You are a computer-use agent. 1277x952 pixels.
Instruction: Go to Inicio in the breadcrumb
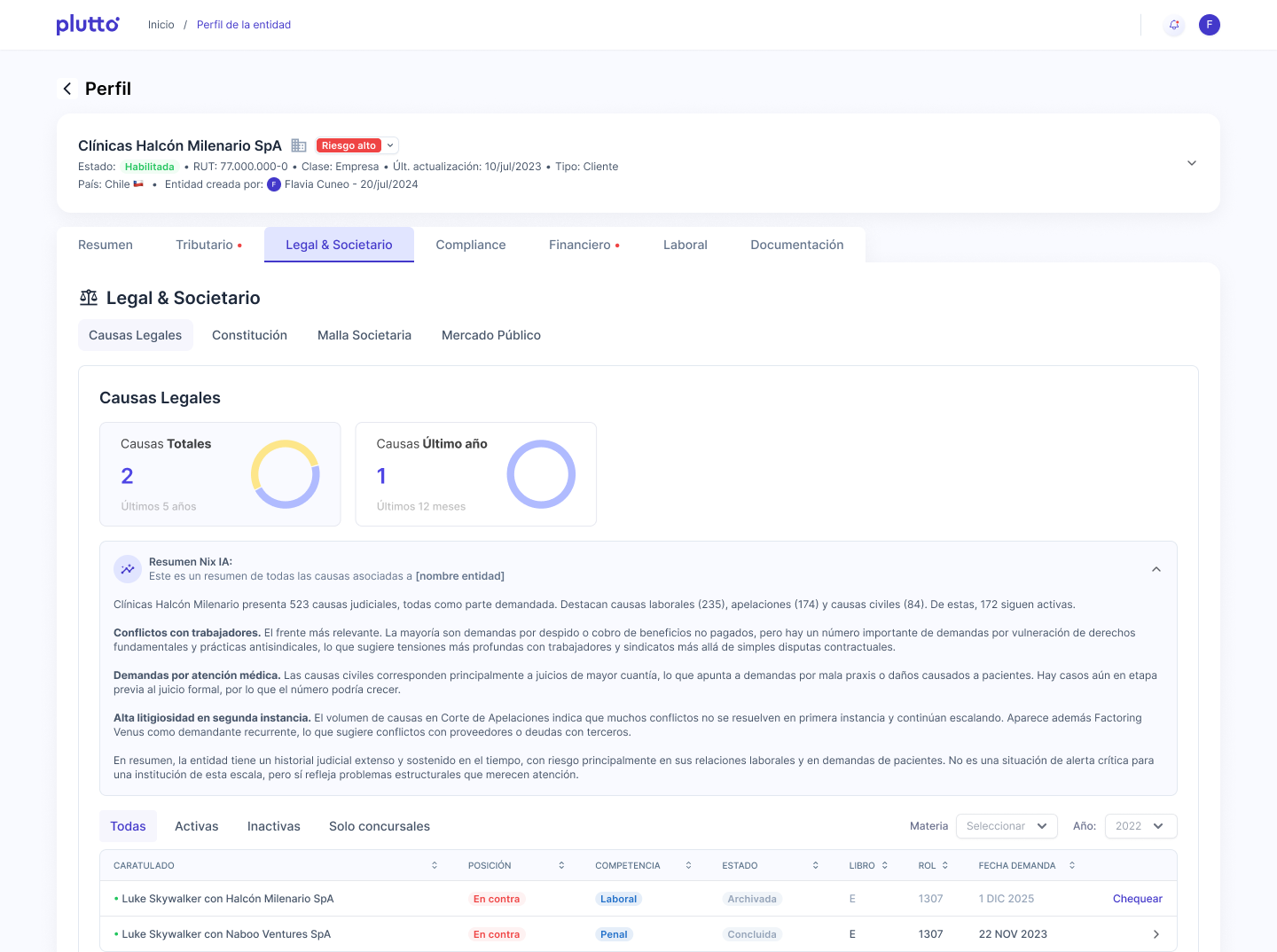tap(161, 25)
